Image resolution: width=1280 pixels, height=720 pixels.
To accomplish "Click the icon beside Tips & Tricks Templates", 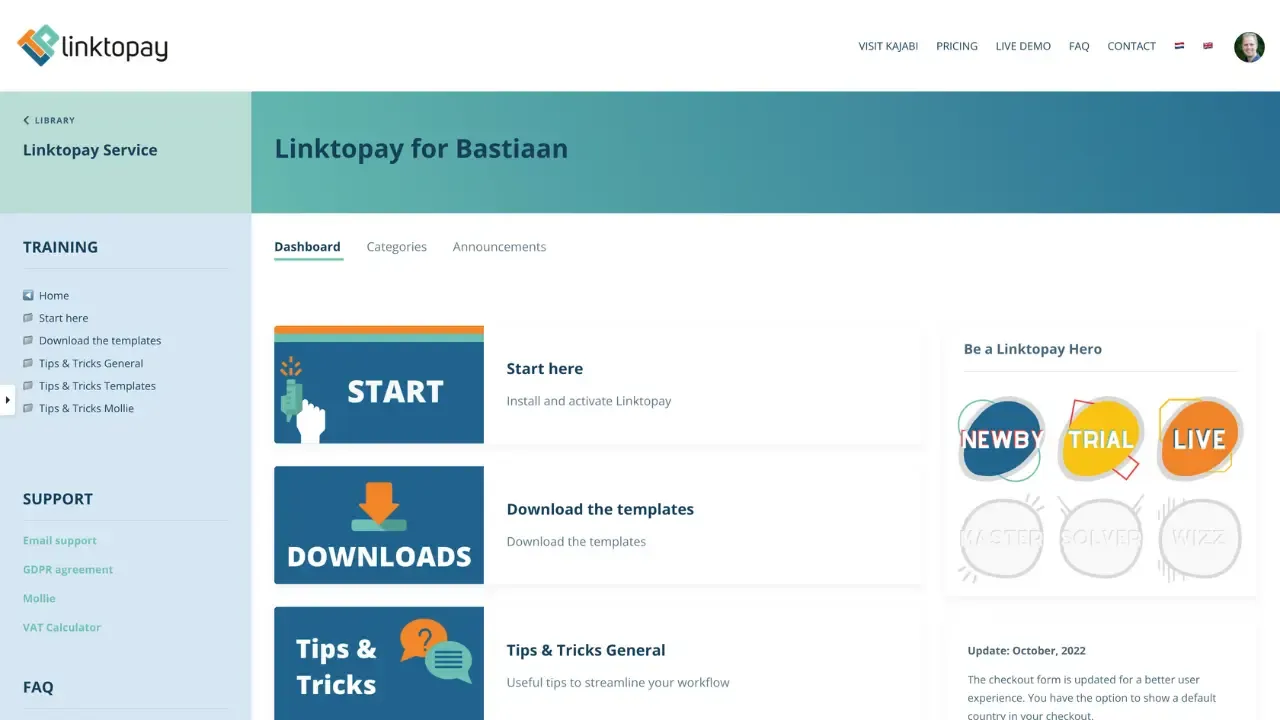I will [28, 386].
